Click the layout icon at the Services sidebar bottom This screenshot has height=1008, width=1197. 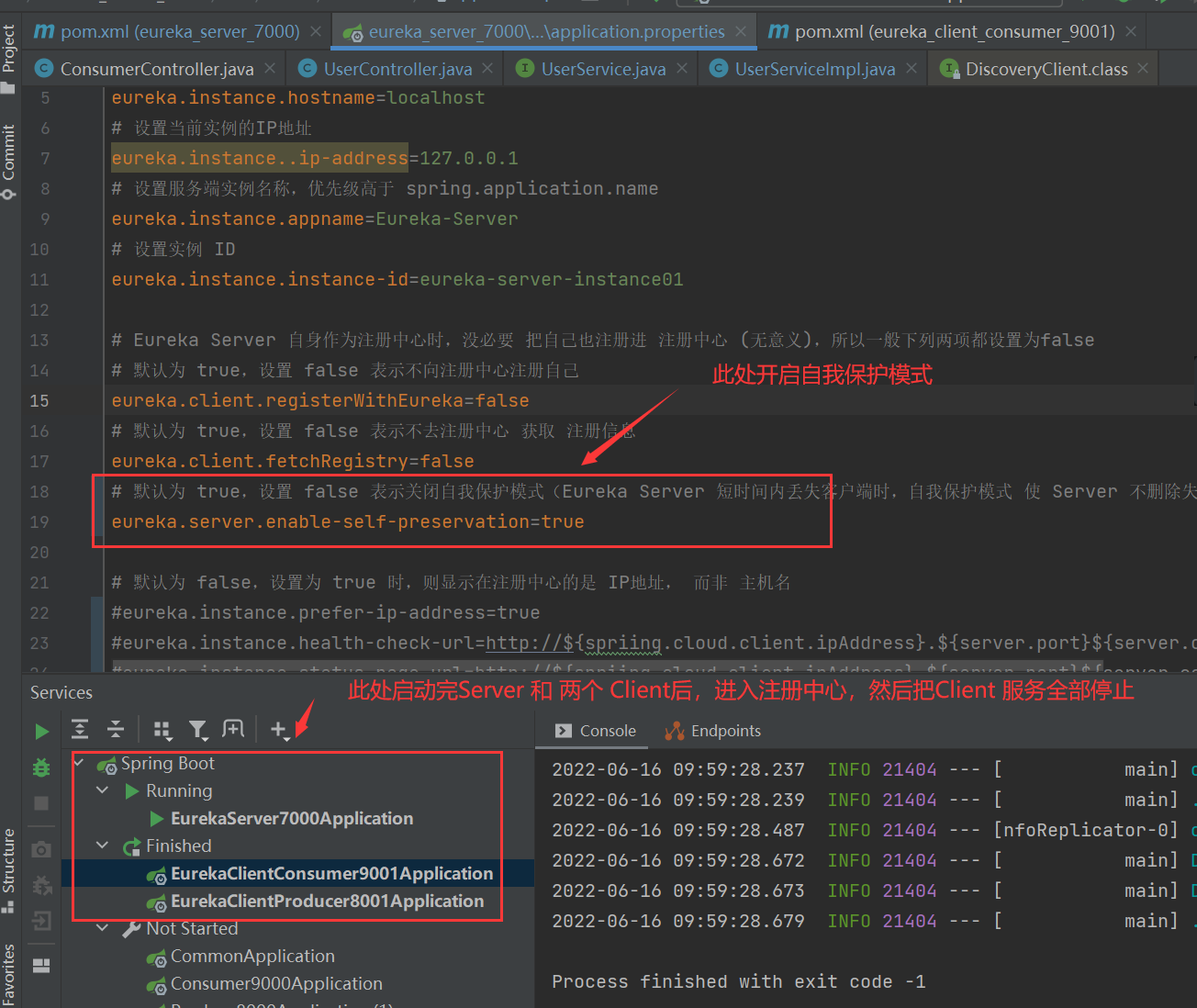41,965
